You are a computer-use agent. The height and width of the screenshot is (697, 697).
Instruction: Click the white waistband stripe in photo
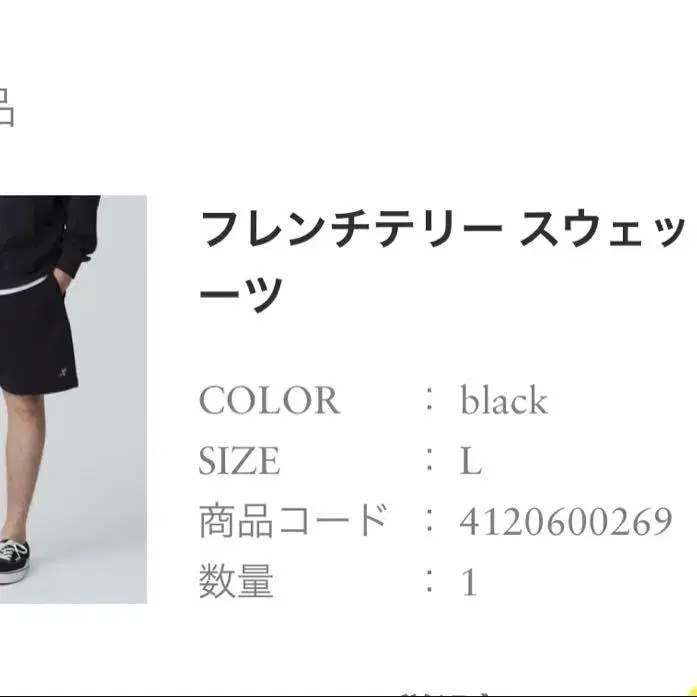point(22,286)
